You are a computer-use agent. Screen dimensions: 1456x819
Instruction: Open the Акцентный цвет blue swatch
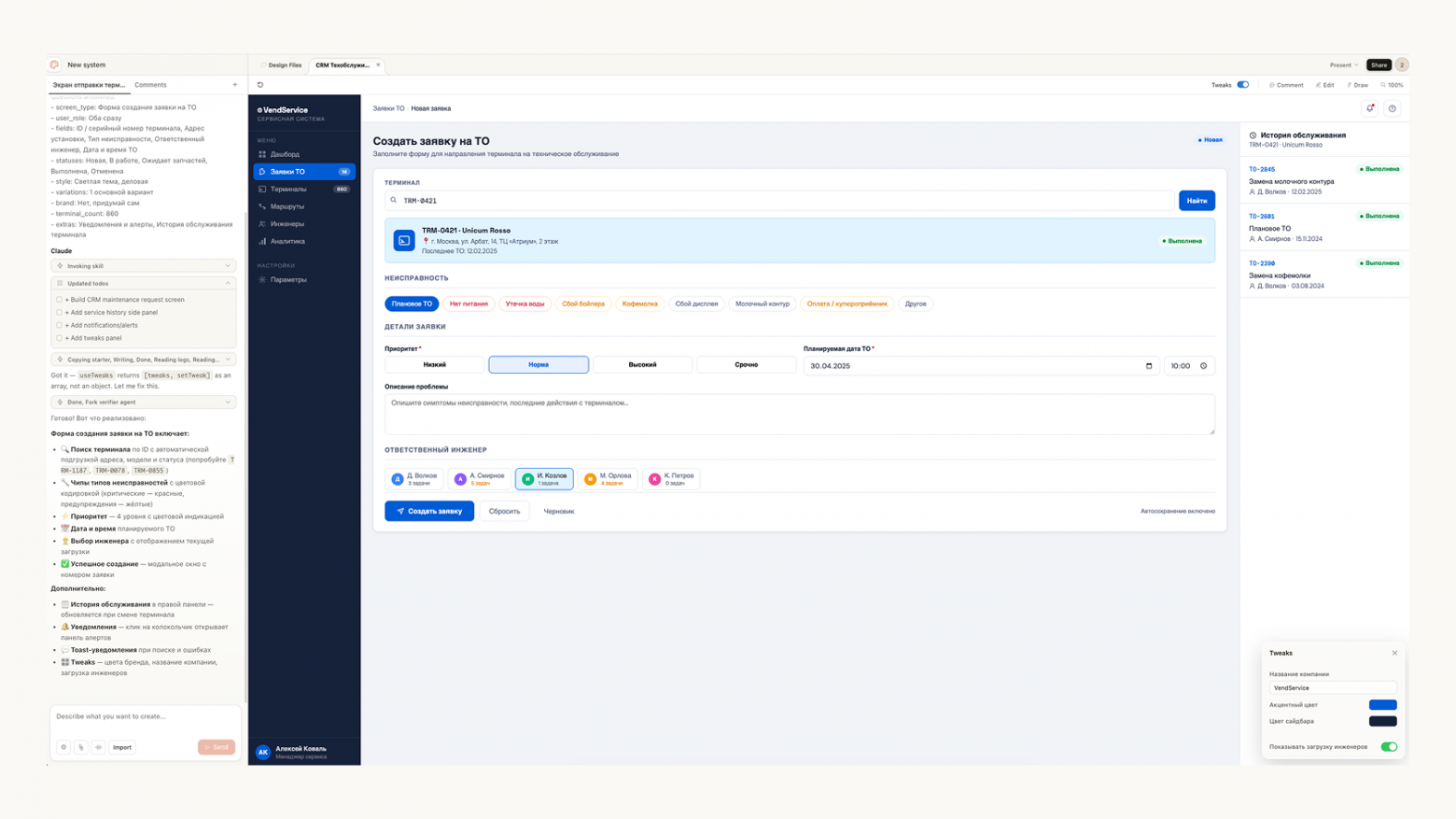tap(1382, 705)
